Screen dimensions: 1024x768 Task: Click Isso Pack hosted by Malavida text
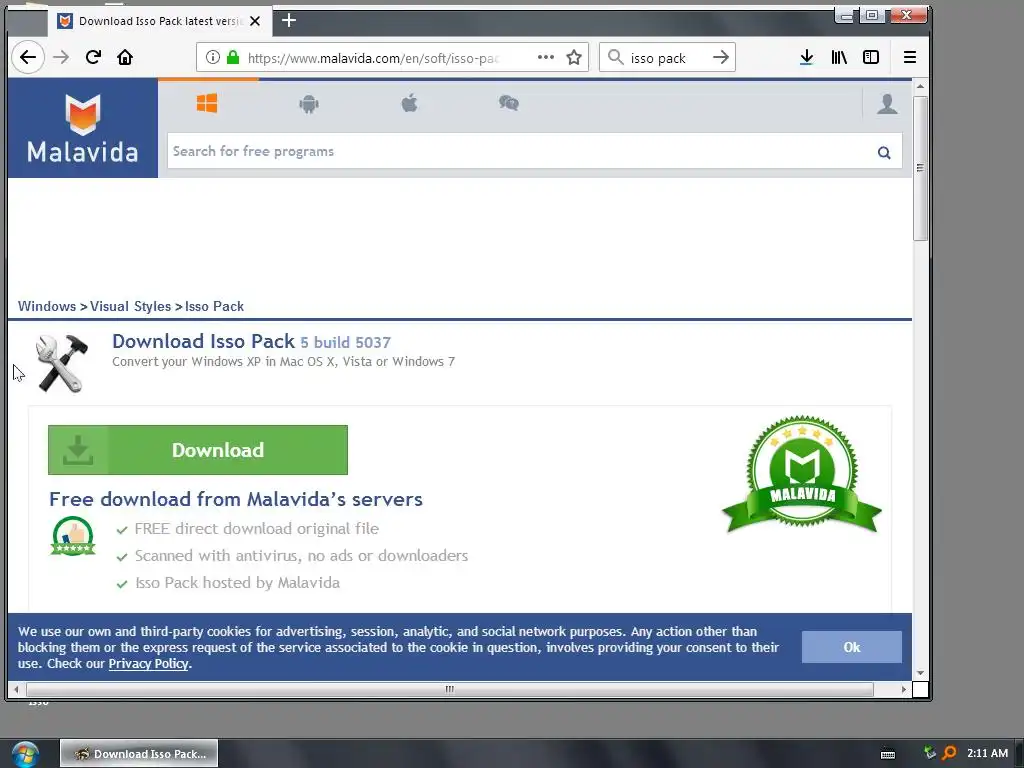pyautogui.click(x=237, y=583)
